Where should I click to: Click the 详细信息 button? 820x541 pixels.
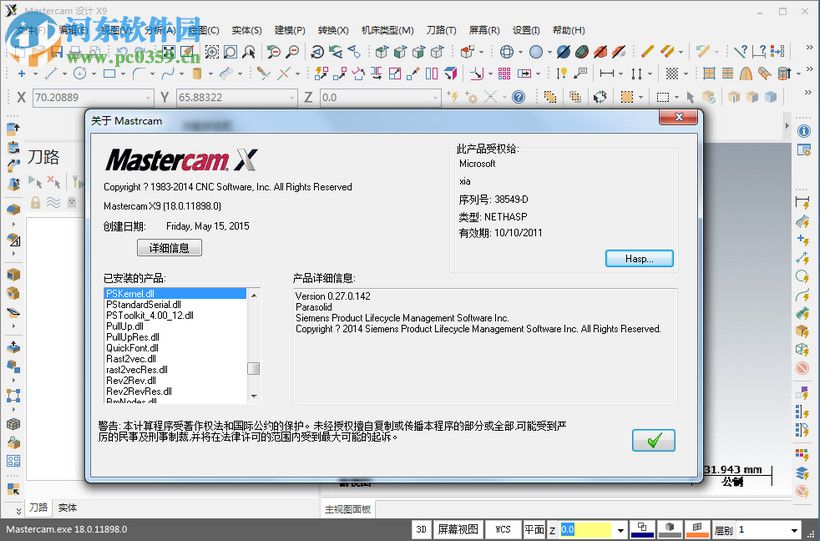coord(169,247)
